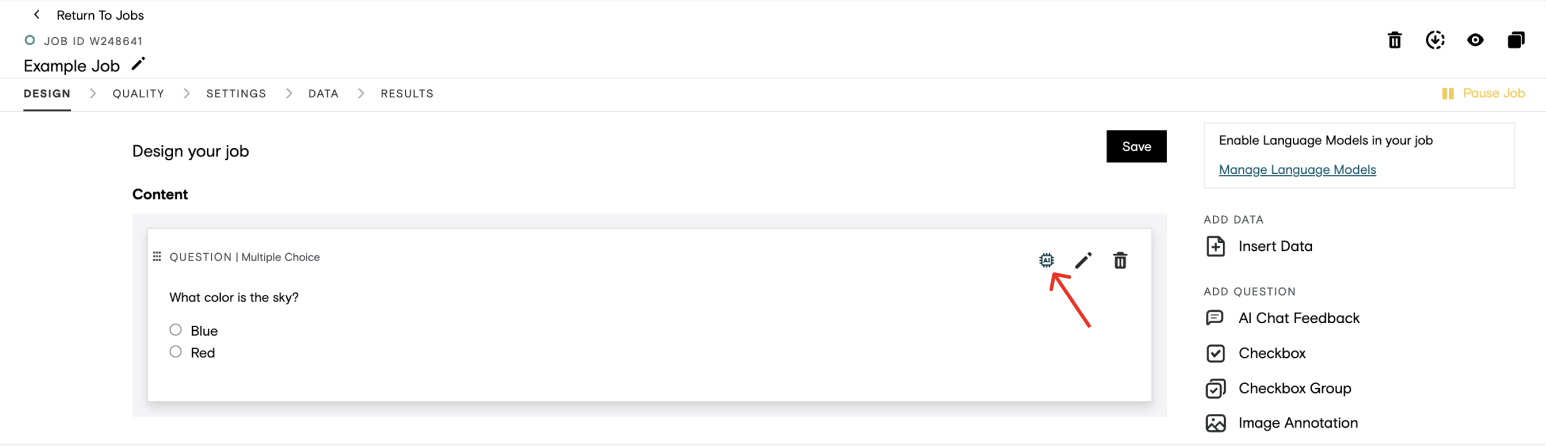
Task: Open Manage Language Models link
Action: pyautogui.click(x=1297, y=170)
